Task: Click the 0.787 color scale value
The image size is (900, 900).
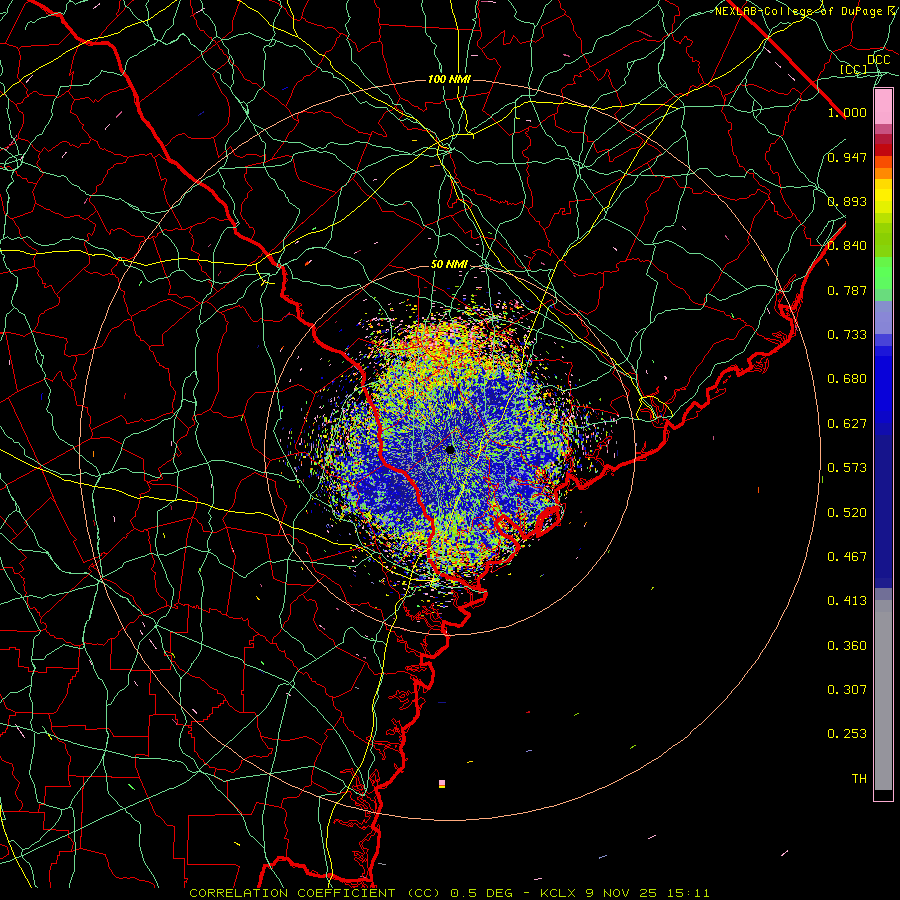Action: pos(847,290)
